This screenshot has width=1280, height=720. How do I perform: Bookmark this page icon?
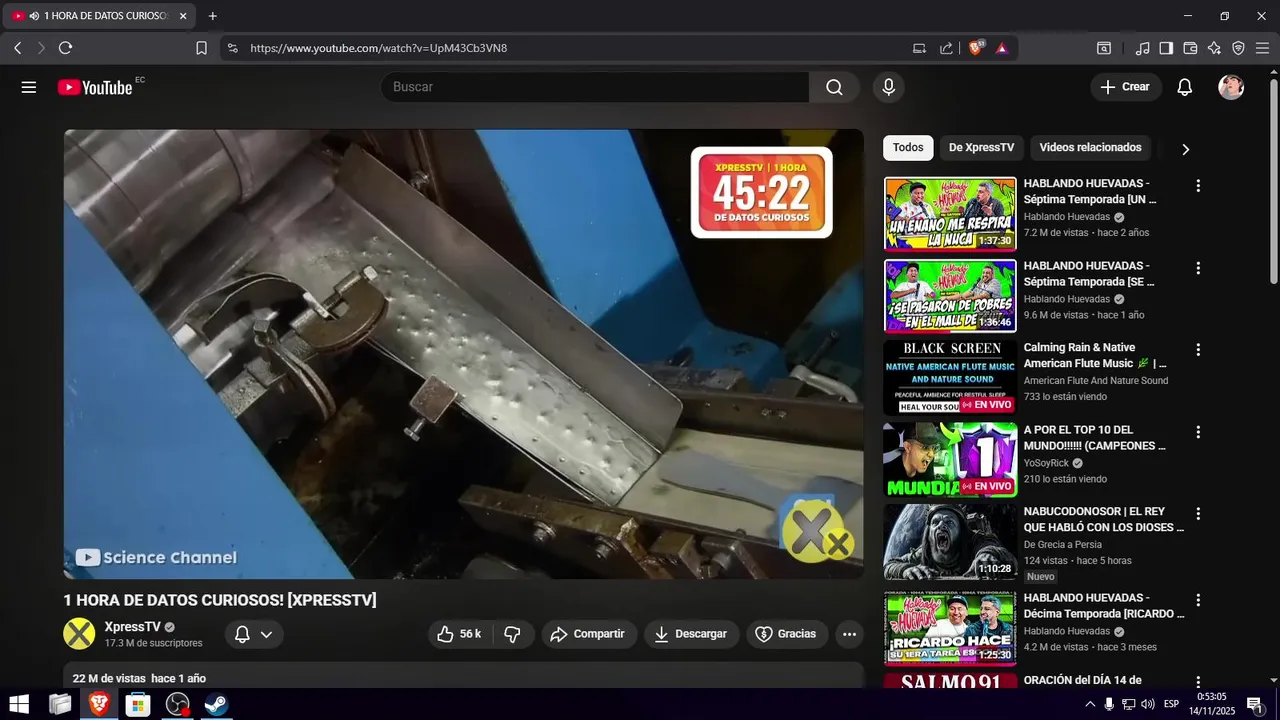(x=201, y=48)
